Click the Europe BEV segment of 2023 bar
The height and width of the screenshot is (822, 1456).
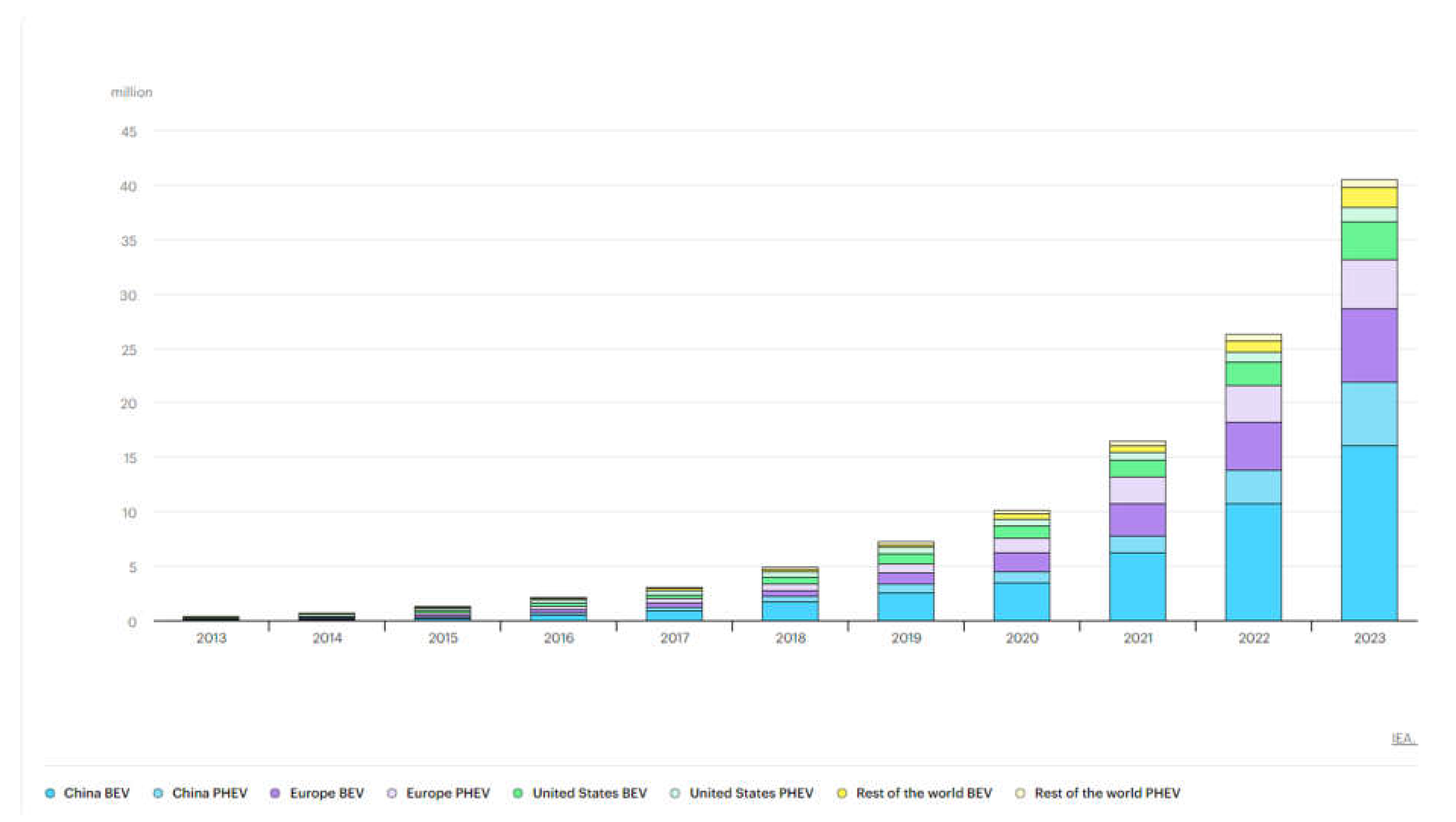click(1369, 345)
